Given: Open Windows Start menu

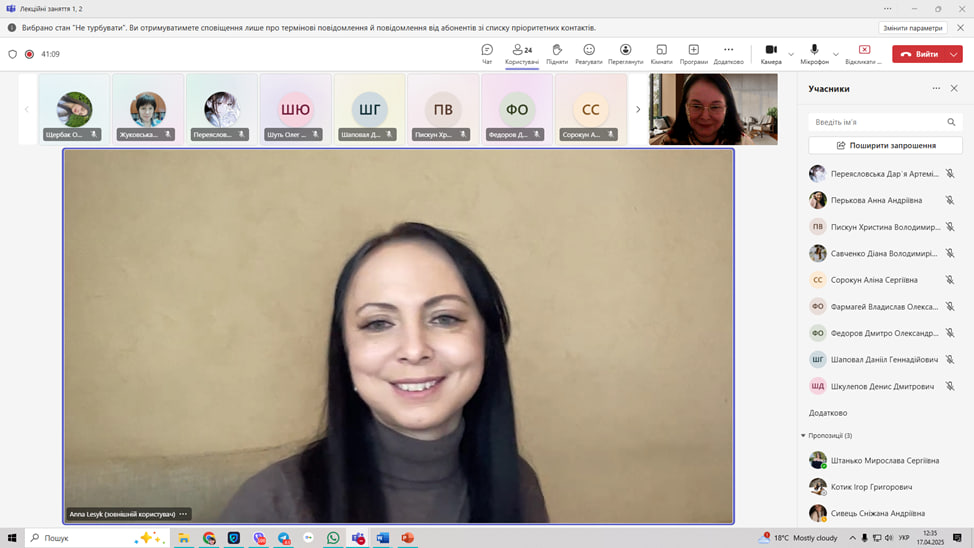Looking at the screenshot, I should click(12, 537).
